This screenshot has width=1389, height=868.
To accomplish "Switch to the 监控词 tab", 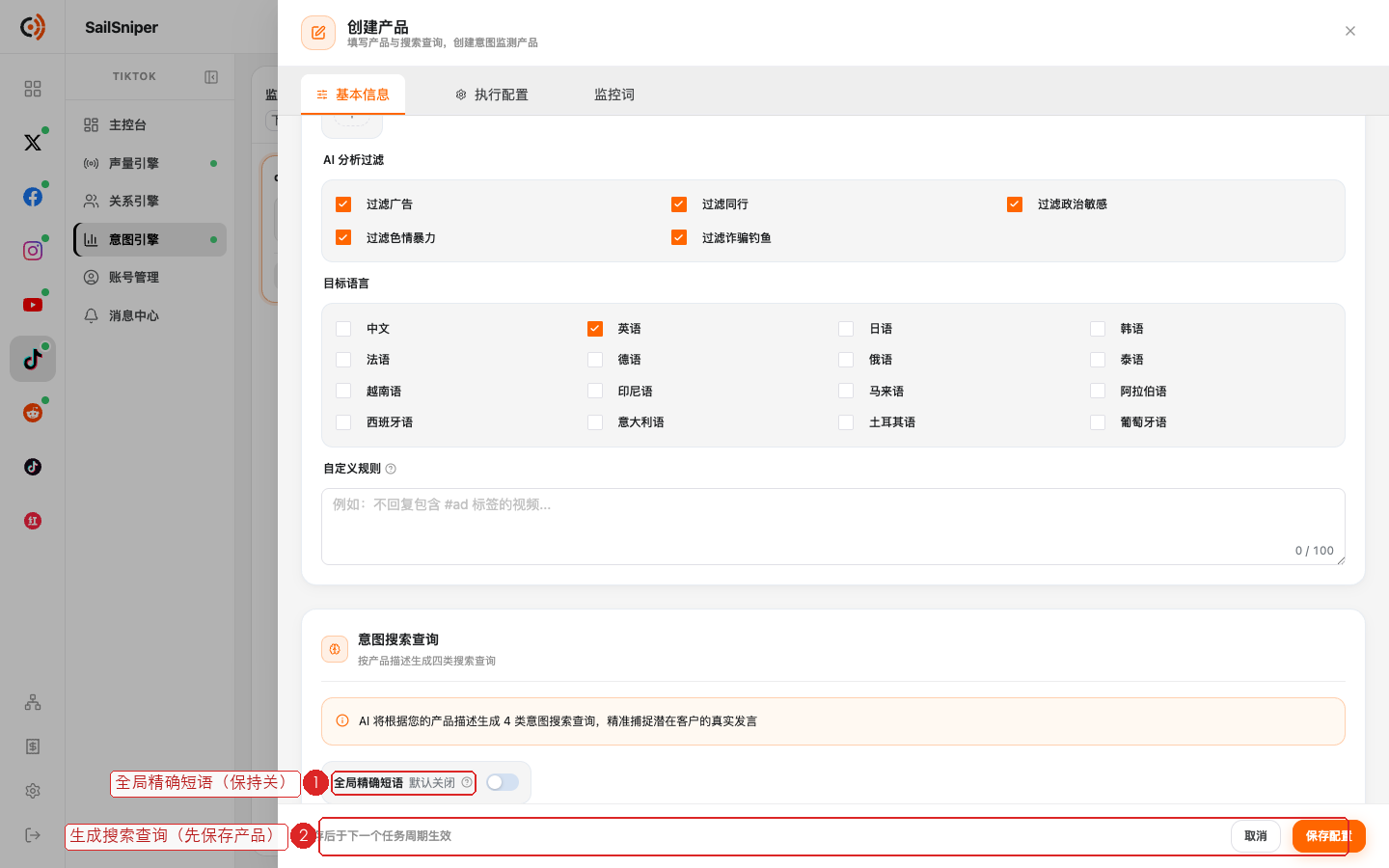I will pyautogui.click(x=614, y=95).
